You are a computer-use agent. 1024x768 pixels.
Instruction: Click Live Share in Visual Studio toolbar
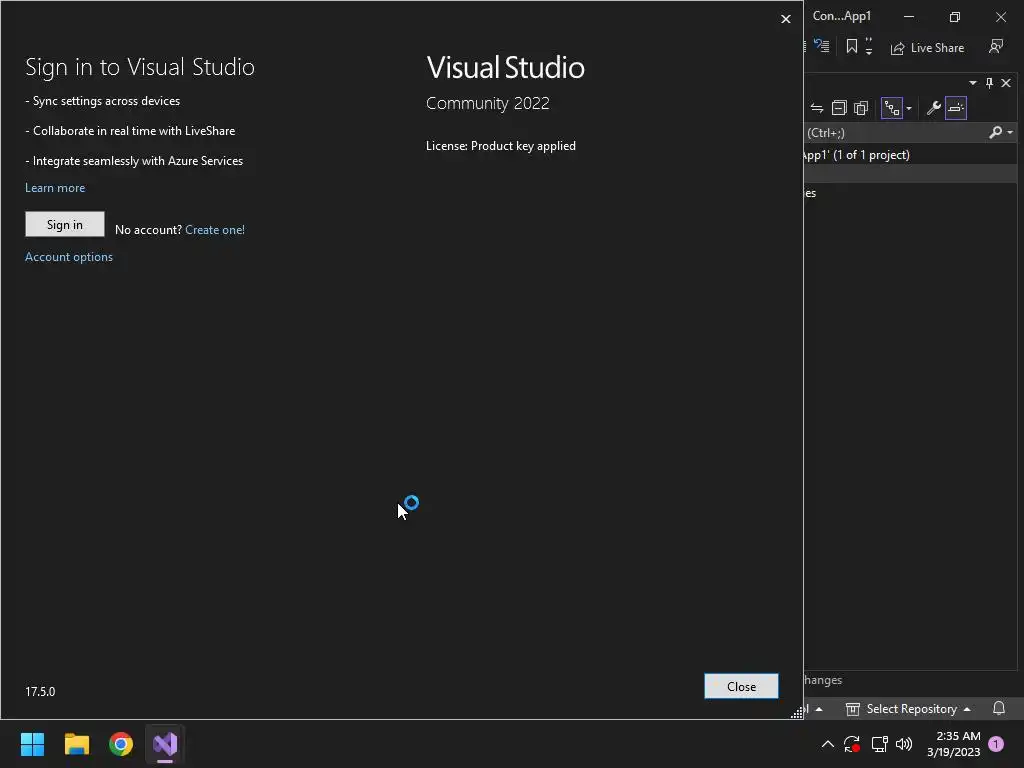pyautogui.click(x=927, y=48)
